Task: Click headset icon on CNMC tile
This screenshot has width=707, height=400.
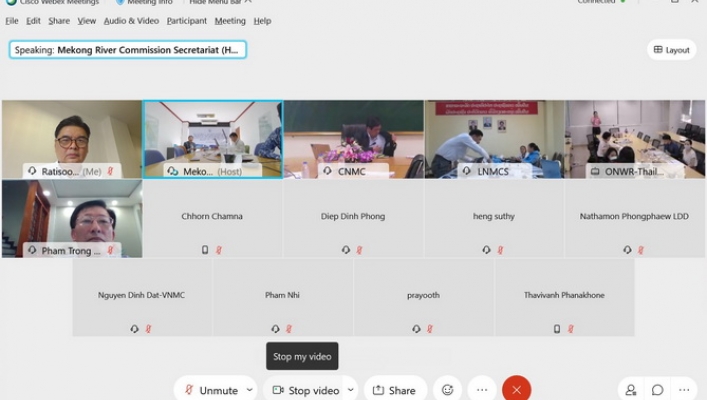Action: click(x=327, y=171)
